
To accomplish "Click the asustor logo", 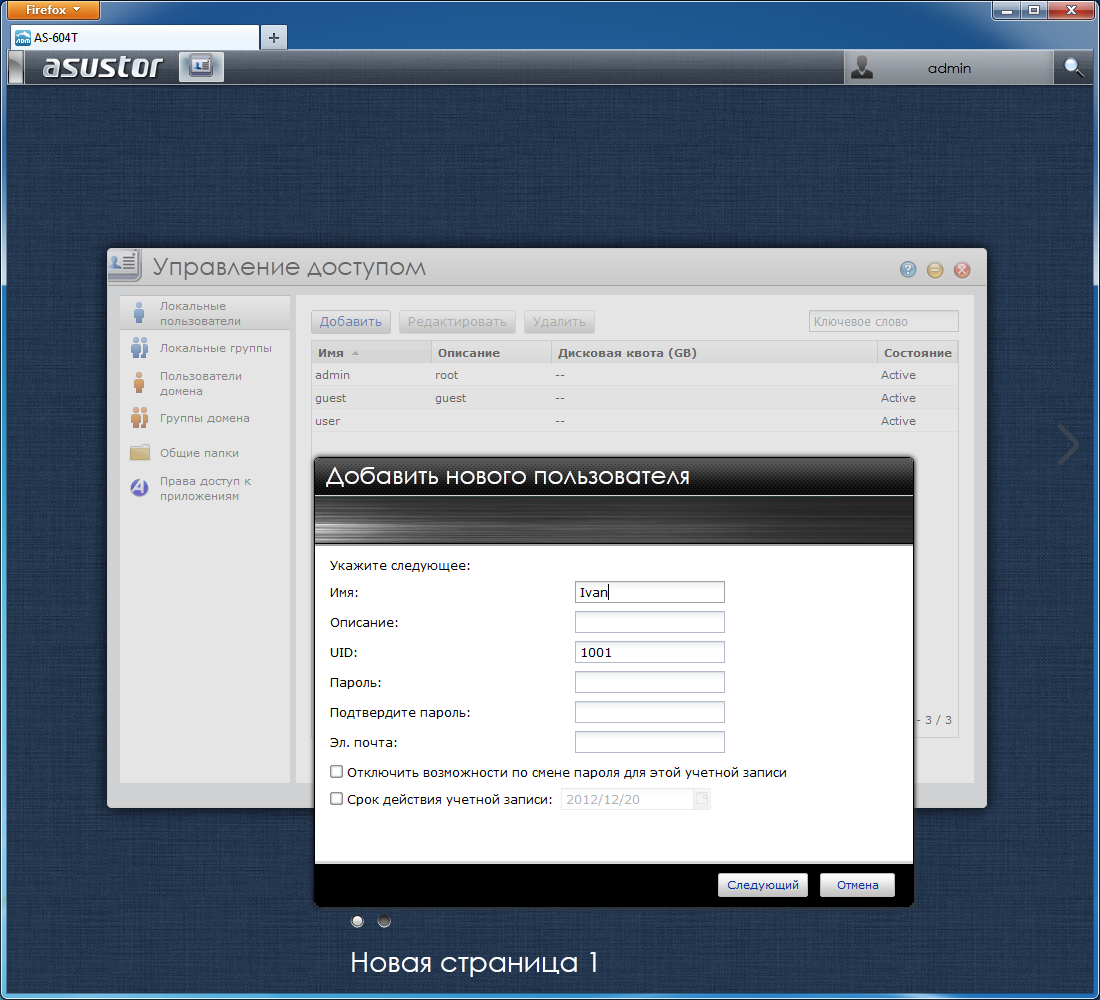I will pos(102,67).
